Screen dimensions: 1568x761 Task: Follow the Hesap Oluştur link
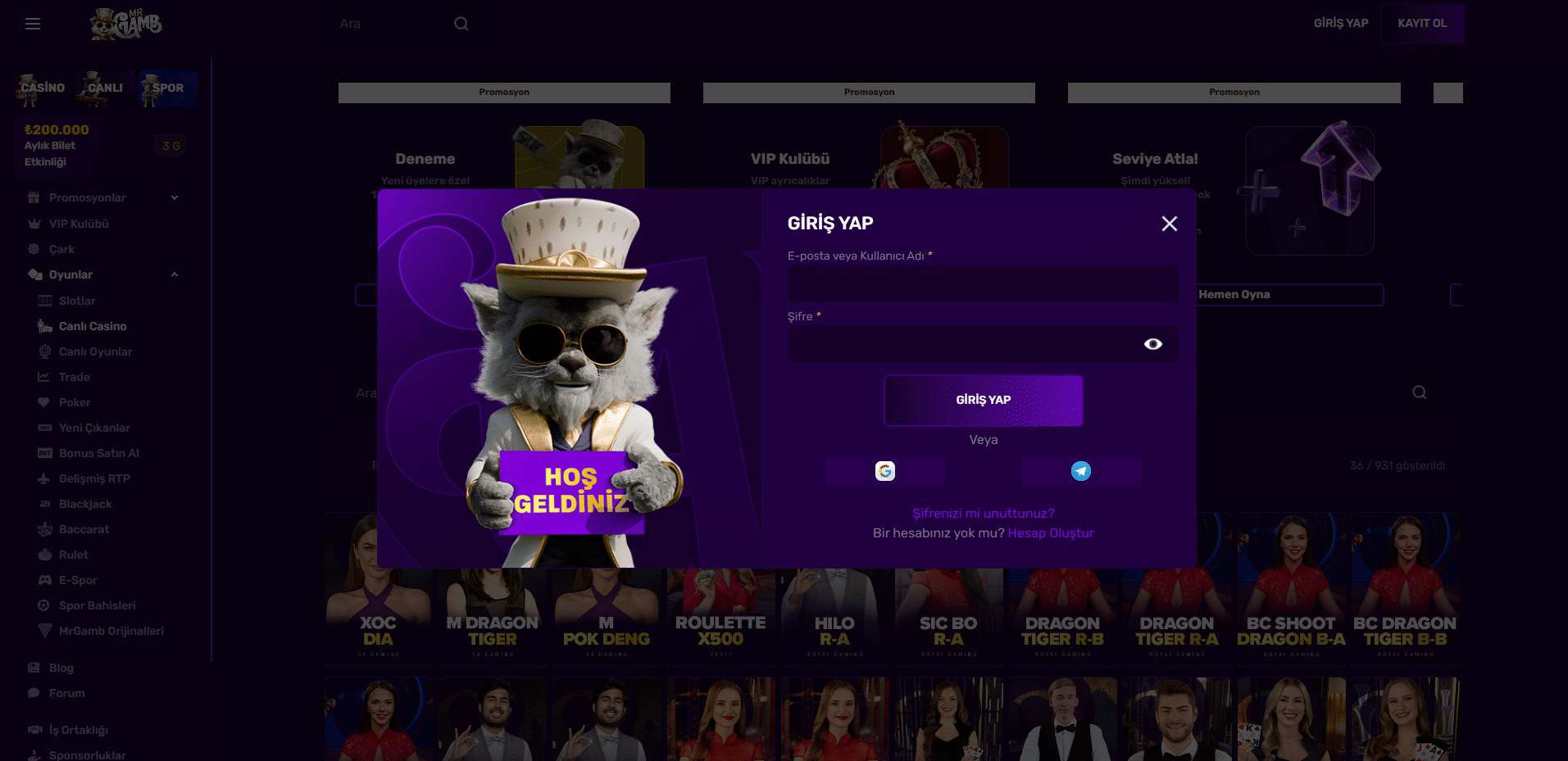click(x=1051, y=533)
